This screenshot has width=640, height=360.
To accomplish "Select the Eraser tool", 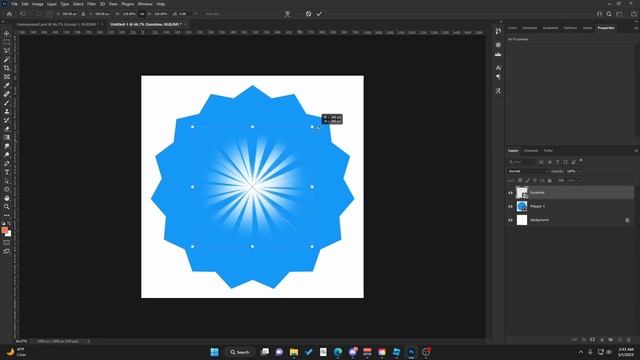I will tap(7, 129).
